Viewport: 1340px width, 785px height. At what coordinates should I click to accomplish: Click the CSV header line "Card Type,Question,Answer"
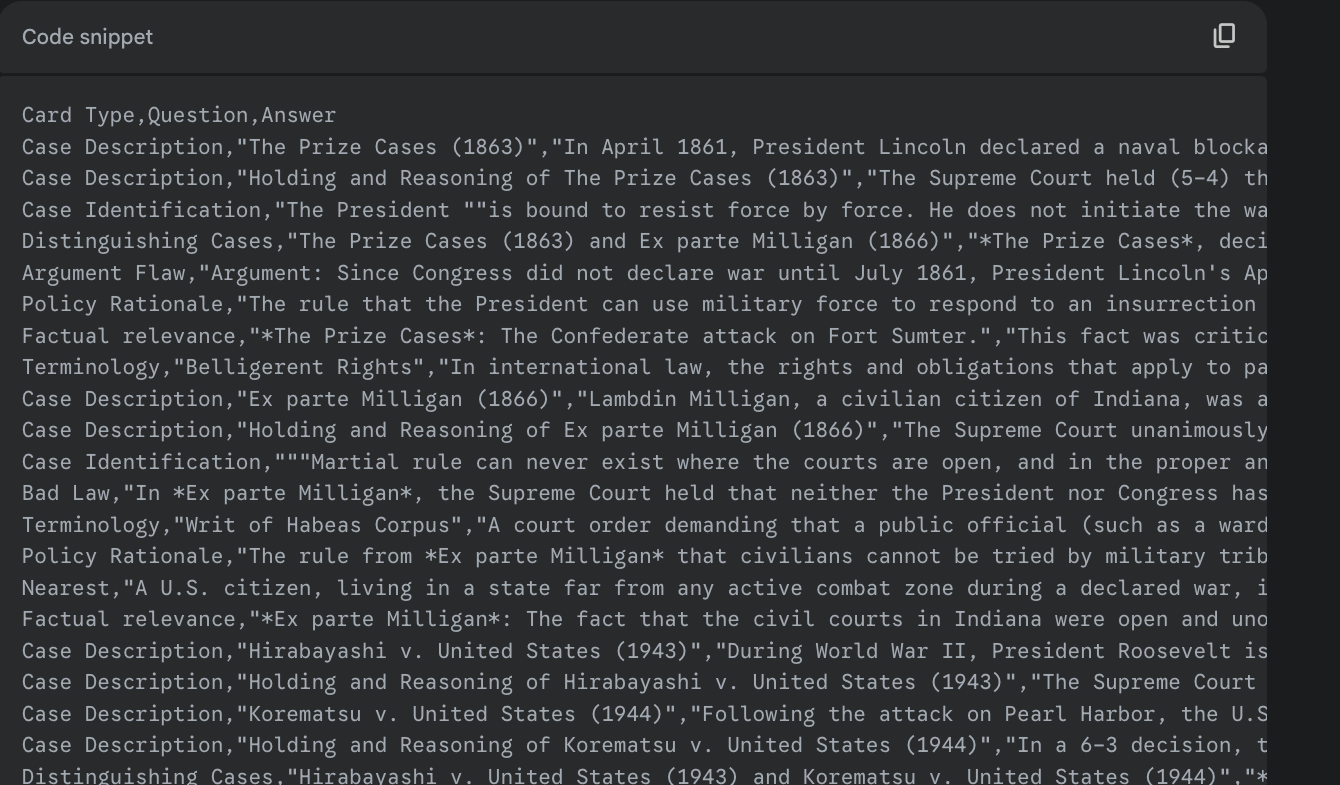(x=179, y=115)
